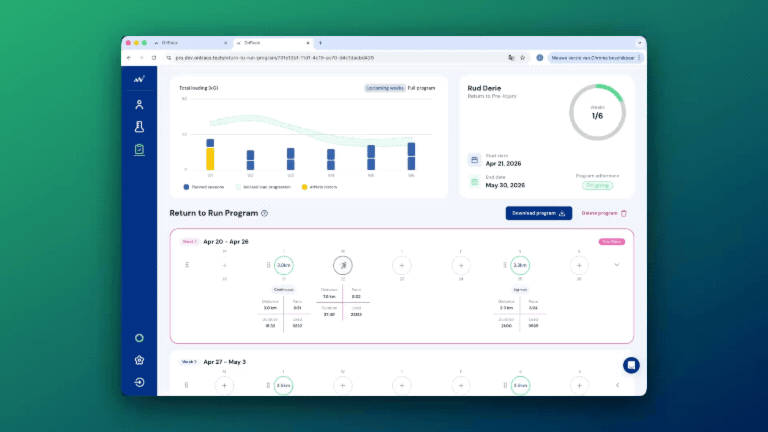Click the trash icon next to Delete program
The width and height of the screenshot is (768, 432).
(x=624, y=213)
